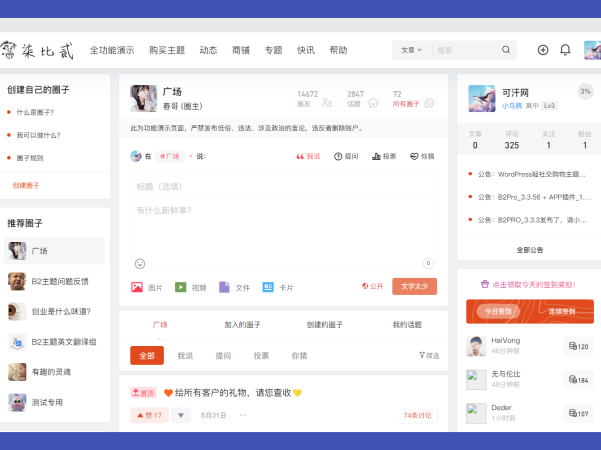The width and height of the screenshot is (601, 450).
Task: Select 我说 post type
Action: pyautogui.click(x=308, y=156)
